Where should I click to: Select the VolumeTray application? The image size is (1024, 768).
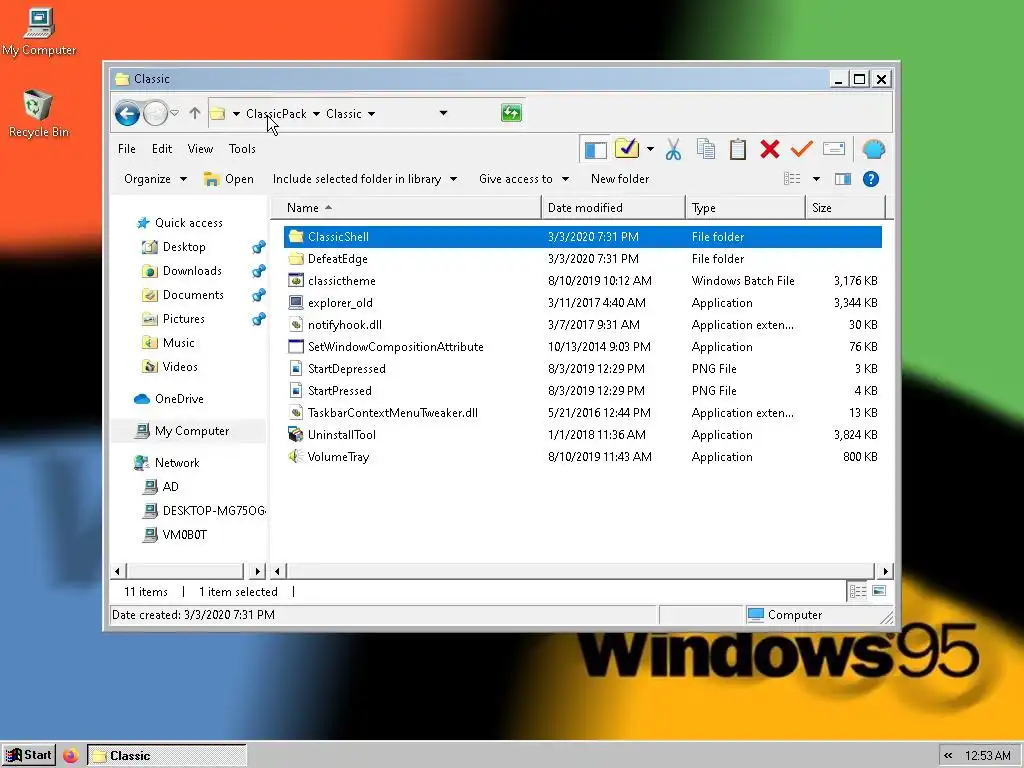coord(583,456)
